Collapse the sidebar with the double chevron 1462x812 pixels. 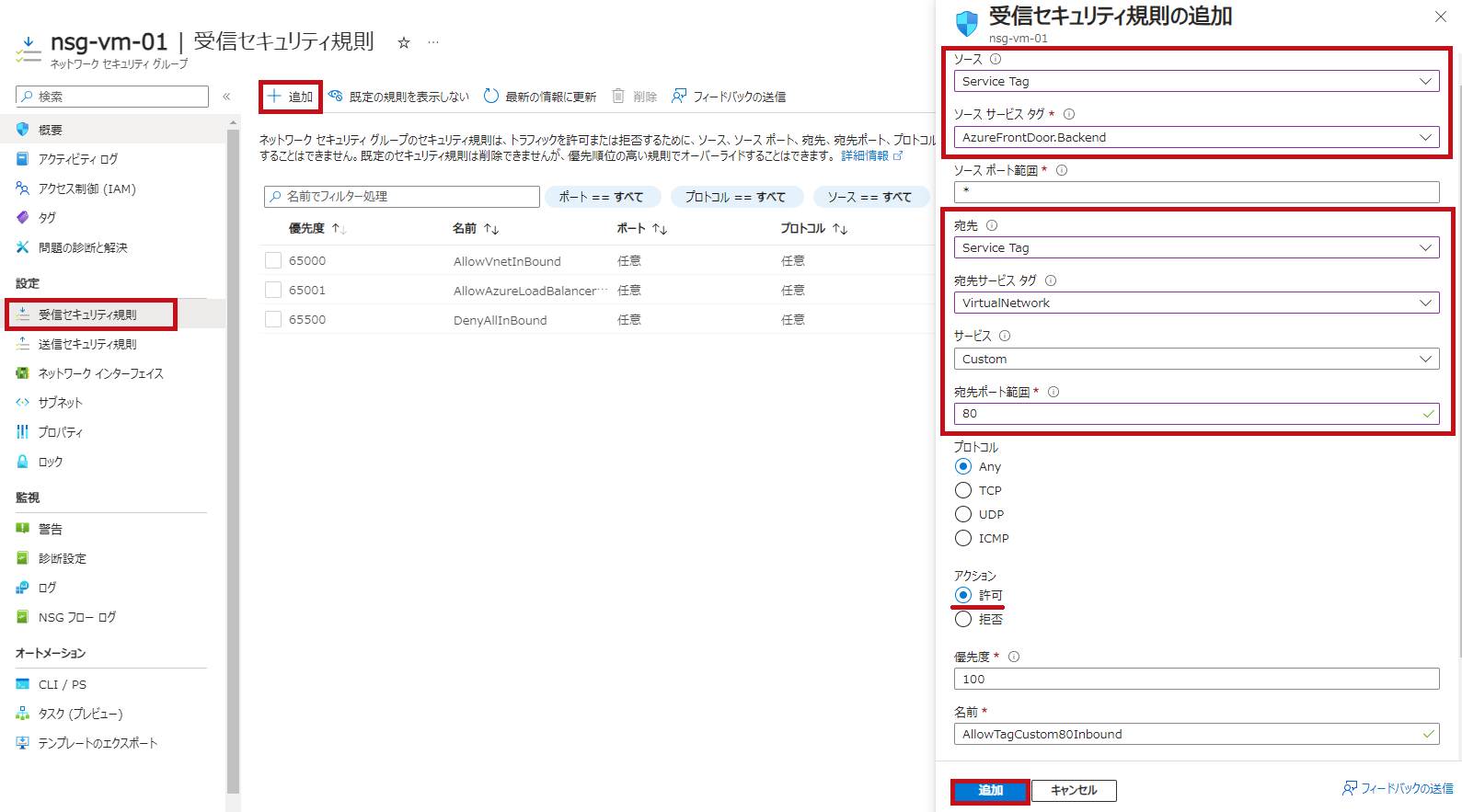[226, 97]
